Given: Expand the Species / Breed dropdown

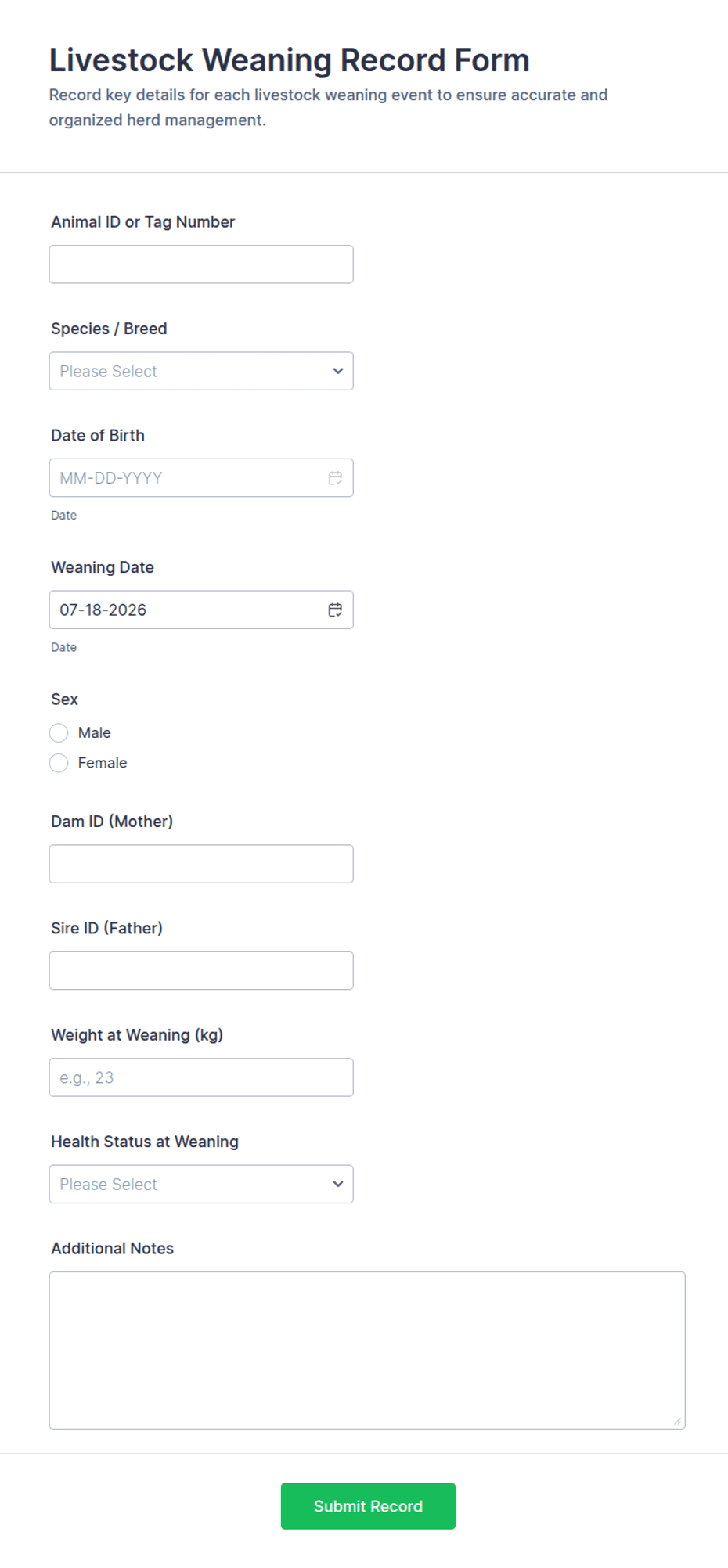Looking at the screenshot, I should pyautogui.click(x=201, y=371).
